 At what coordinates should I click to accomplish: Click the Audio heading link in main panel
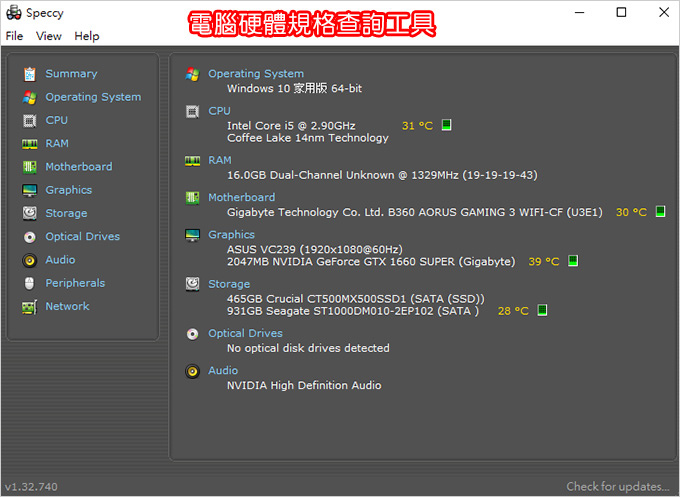point(223,371)
